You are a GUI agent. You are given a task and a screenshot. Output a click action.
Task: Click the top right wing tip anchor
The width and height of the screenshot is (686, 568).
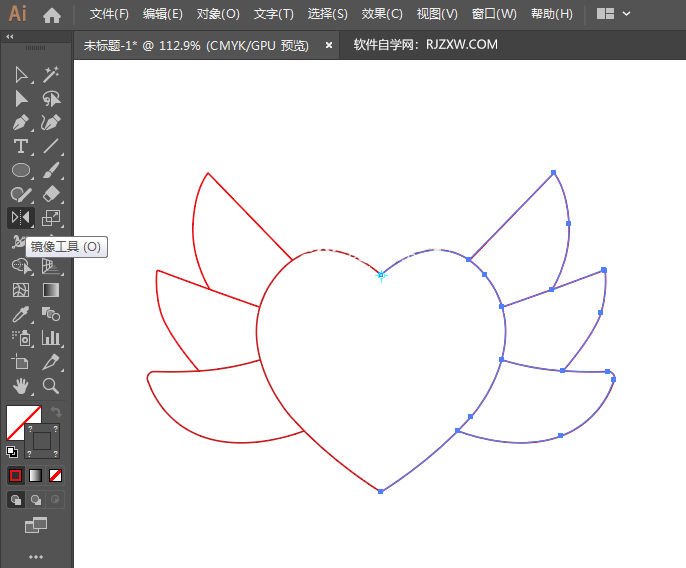[x=553, y=173]
